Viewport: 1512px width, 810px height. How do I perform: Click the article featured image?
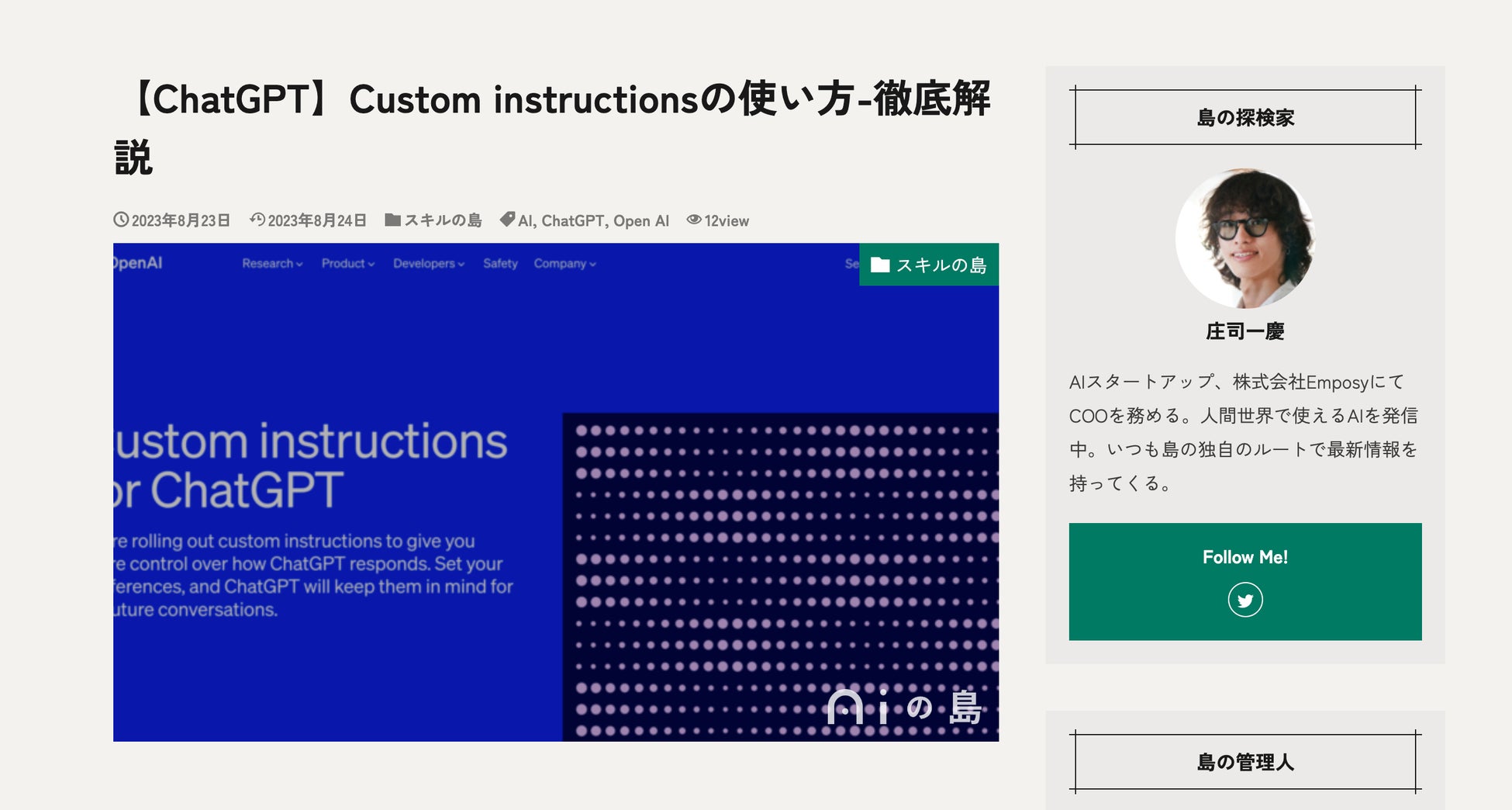coord(556,492)
